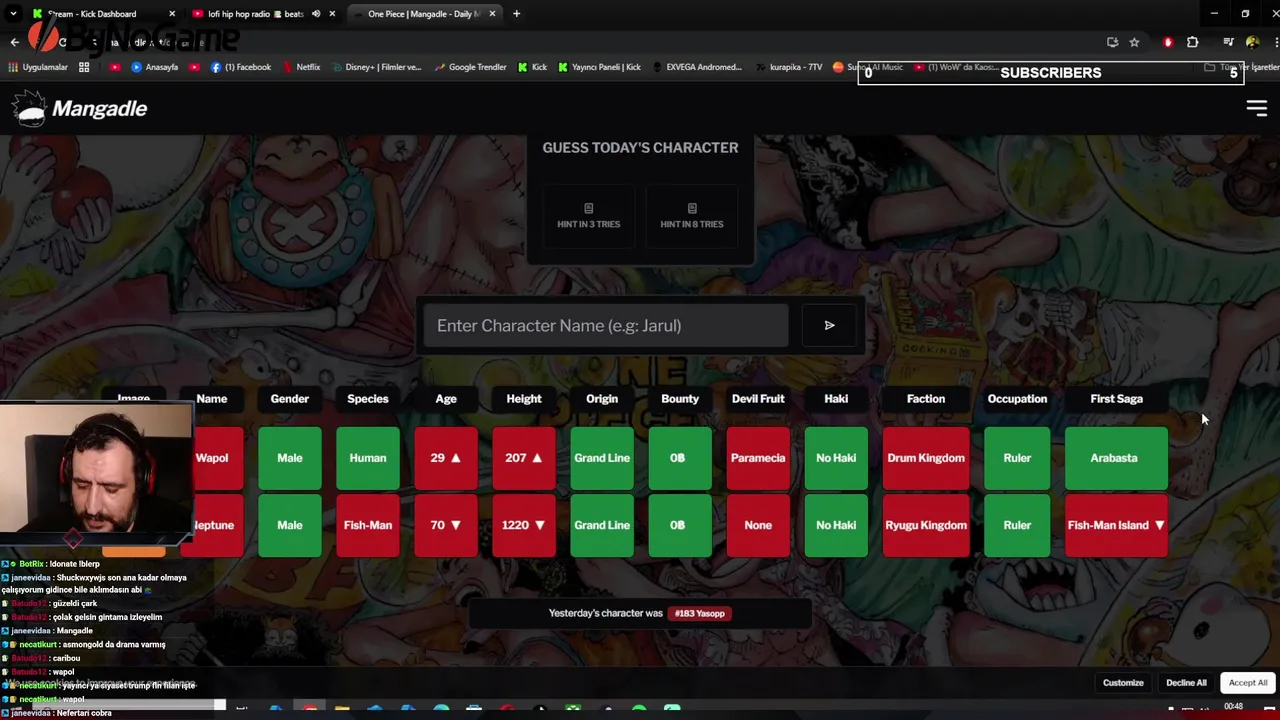
Task: Click the Fish-Man species cell
Action: [368, 525]
